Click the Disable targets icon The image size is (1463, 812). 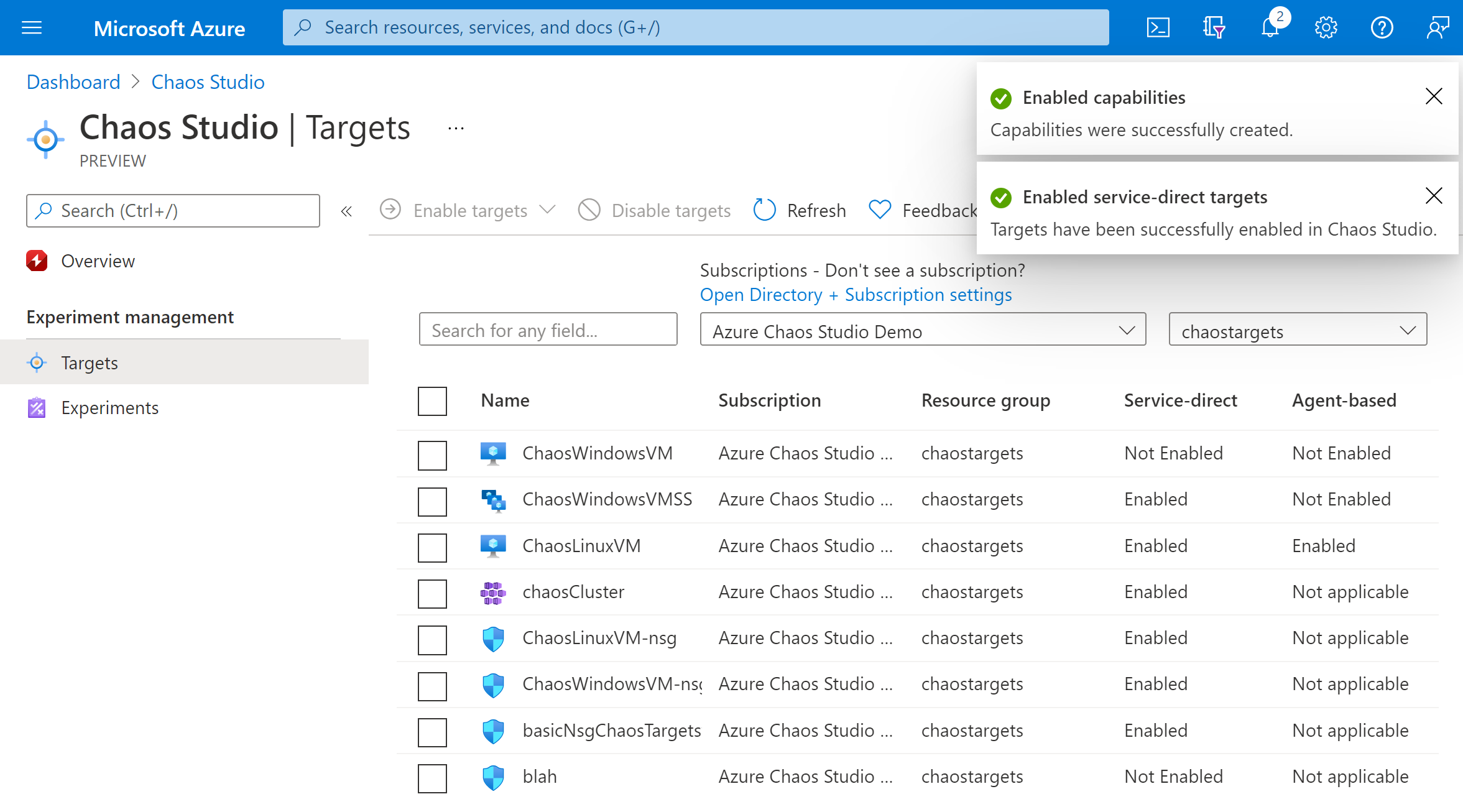[x=590, y=210]
